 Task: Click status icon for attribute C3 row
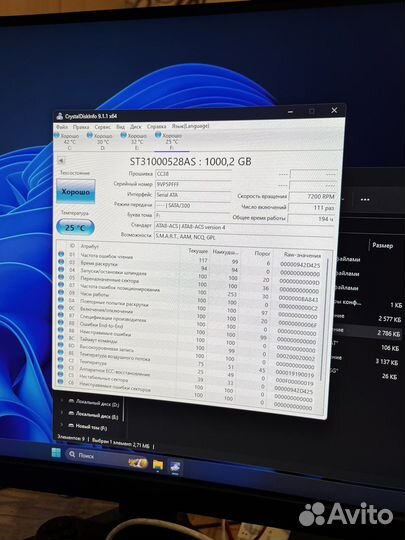61,367
